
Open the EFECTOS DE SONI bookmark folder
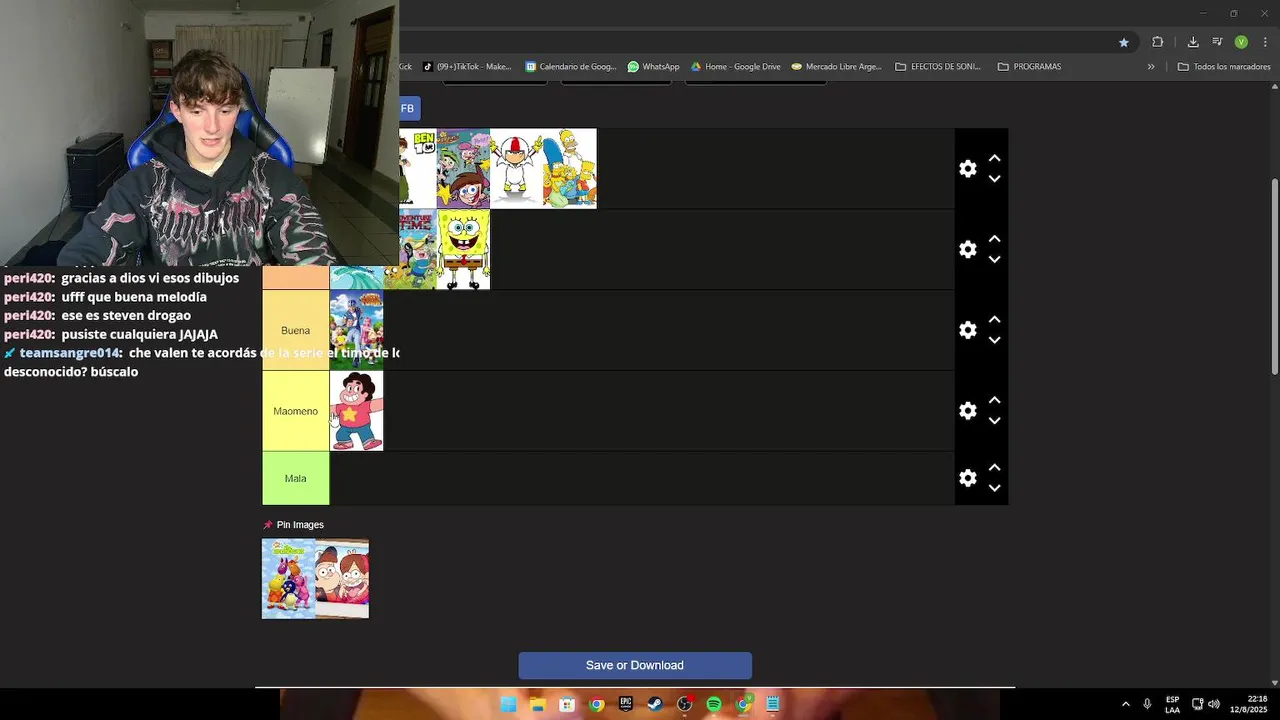(x=938, y=67)
